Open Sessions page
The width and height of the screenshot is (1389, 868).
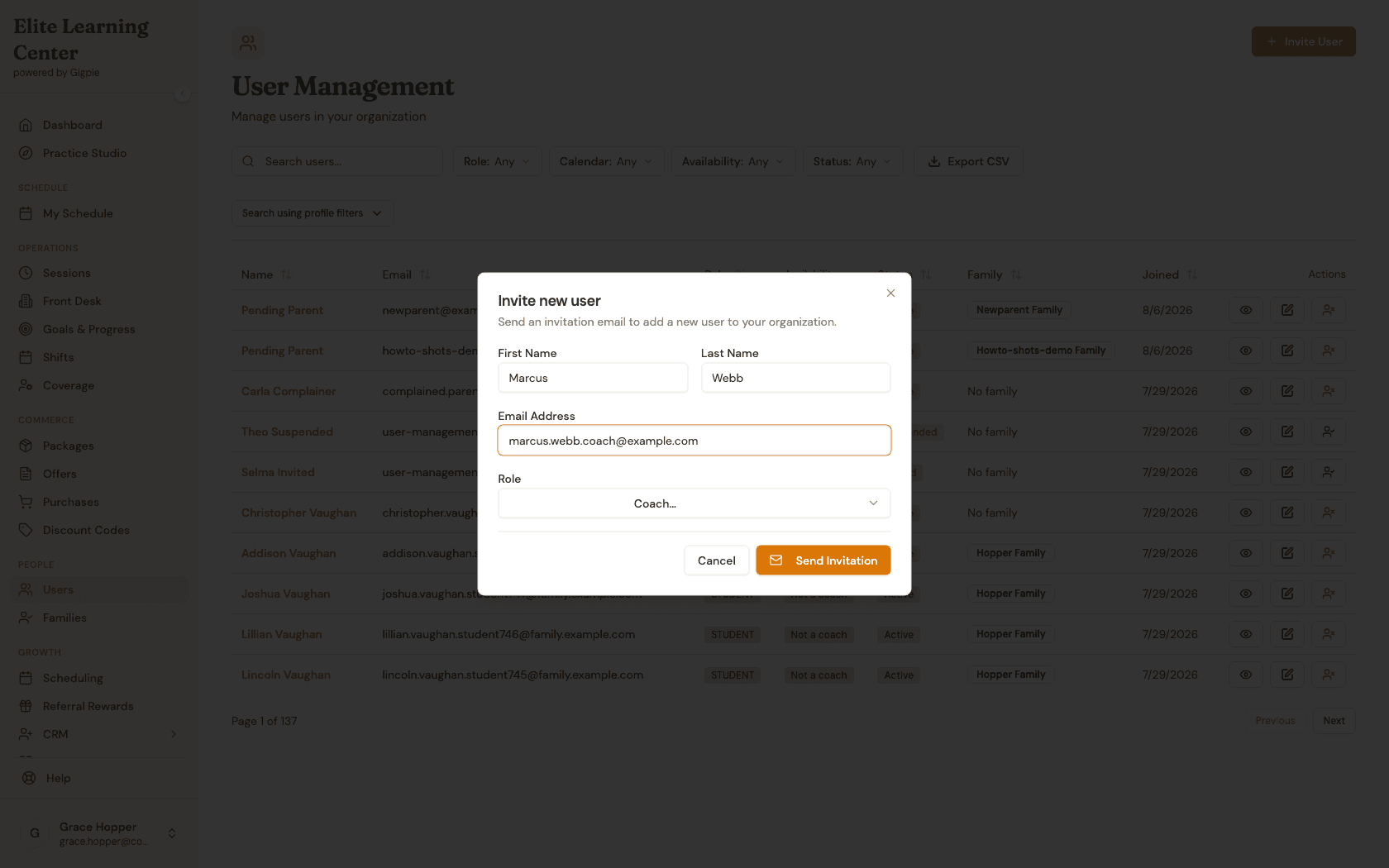pyautogui.click(x=66, y=273)
